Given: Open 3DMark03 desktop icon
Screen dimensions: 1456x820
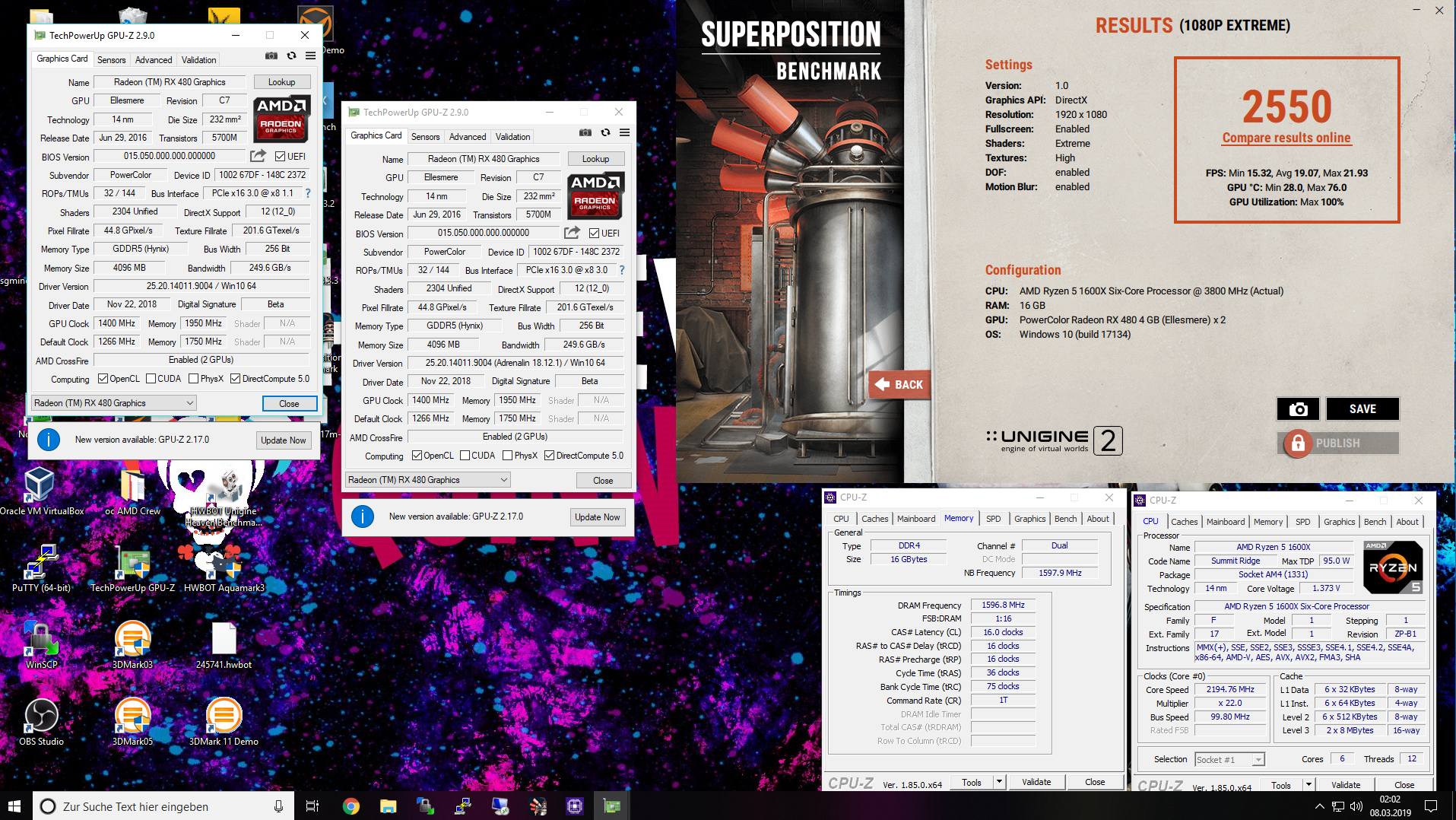Looking at the screenshot, I should click(132, 645).
